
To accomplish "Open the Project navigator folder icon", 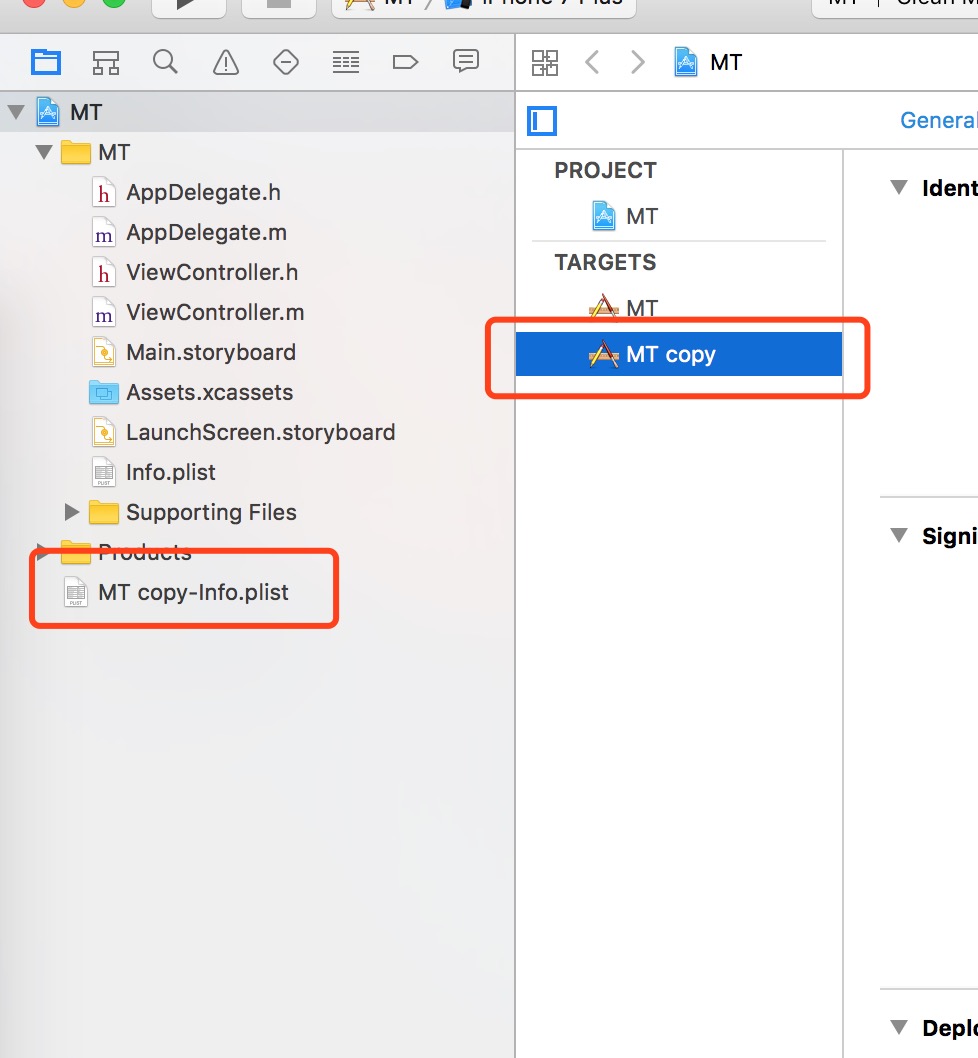I will (x=46, y=63).
